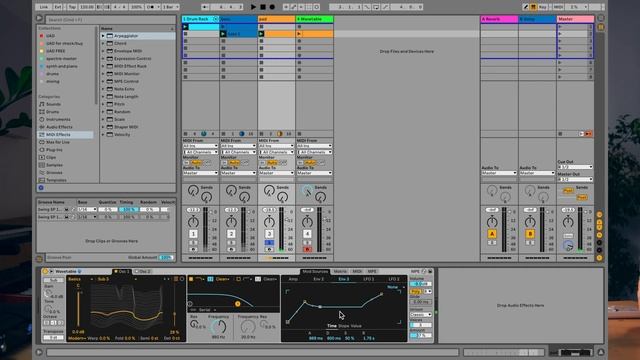Select the Sounds category icon

(42, 104)
